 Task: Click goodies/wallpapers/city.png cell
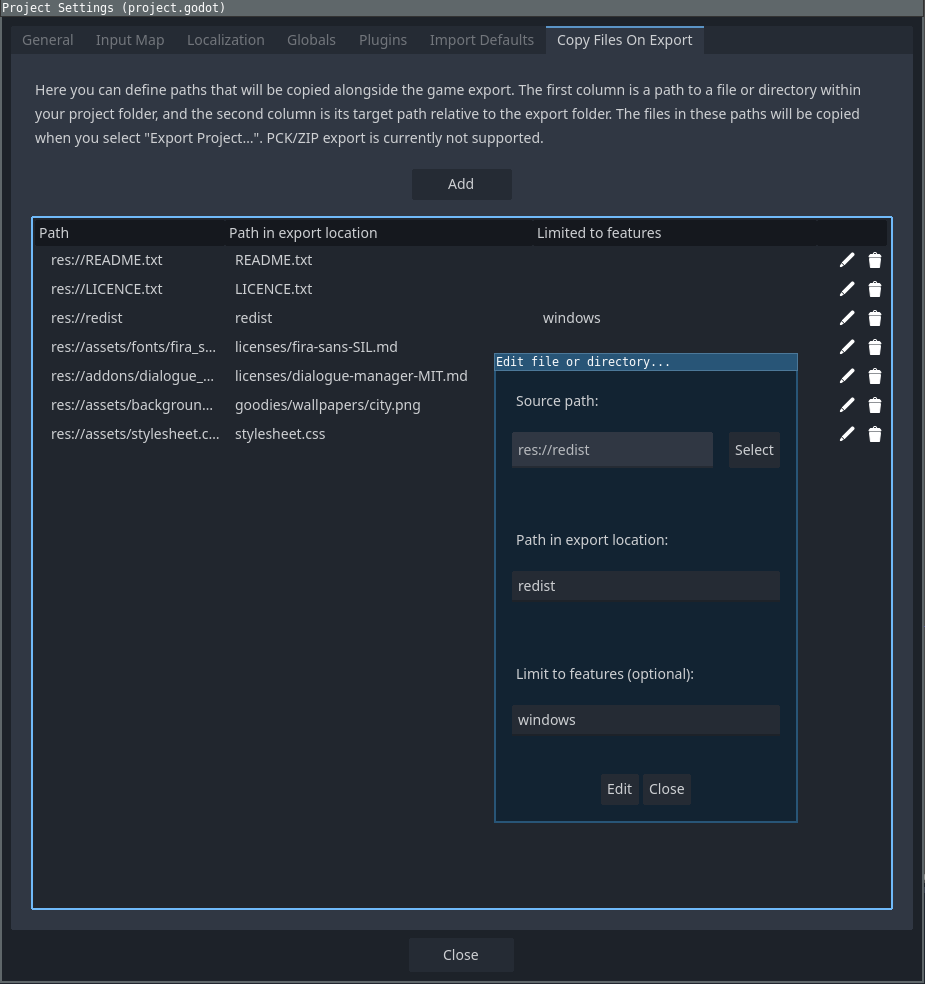pyautogui.click(x=328, y=404)
